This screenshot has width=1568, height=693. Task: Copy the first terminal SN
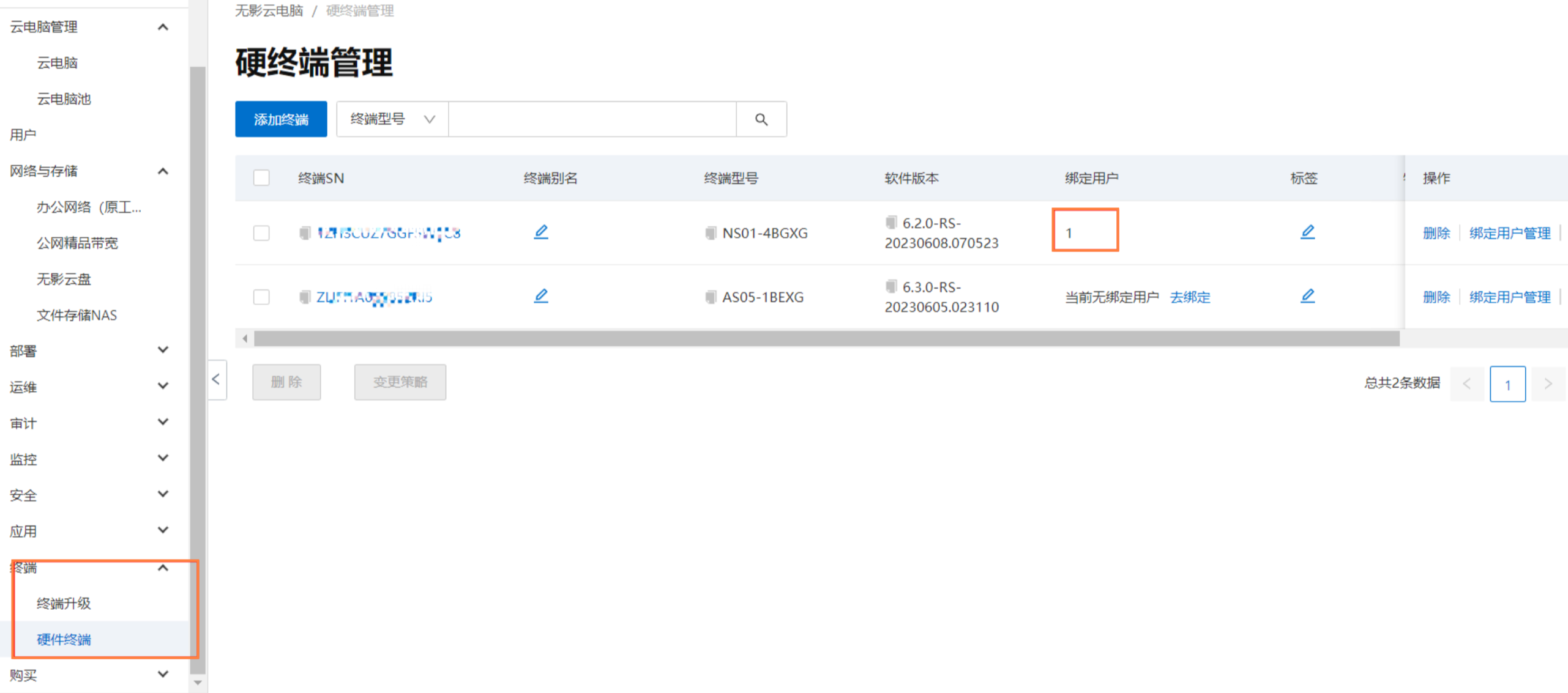(x=304, y=233)
